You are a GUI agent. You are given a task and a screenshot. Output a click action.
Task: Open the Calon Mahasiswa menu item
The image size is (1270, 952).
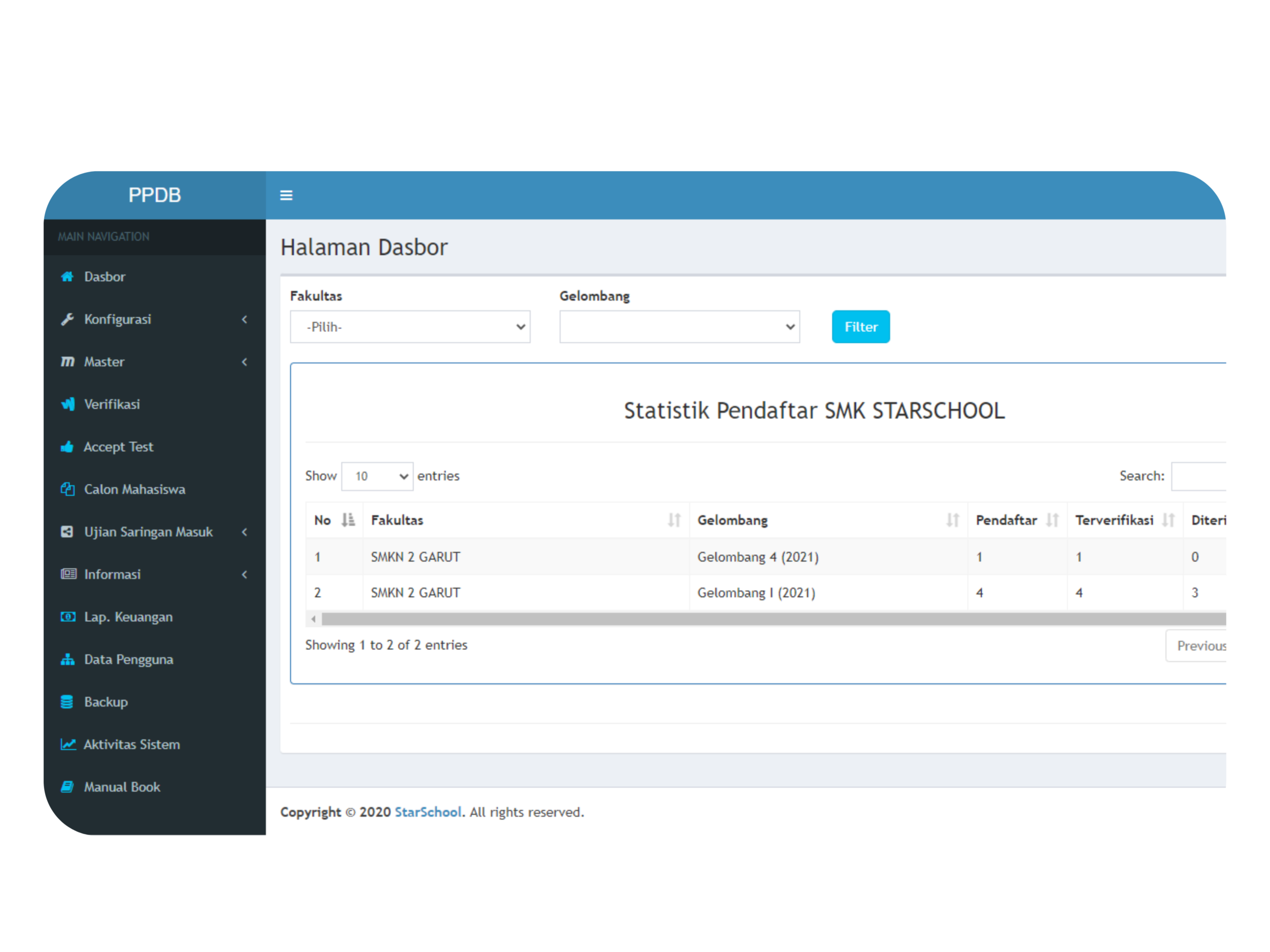(x=134, y=489)
